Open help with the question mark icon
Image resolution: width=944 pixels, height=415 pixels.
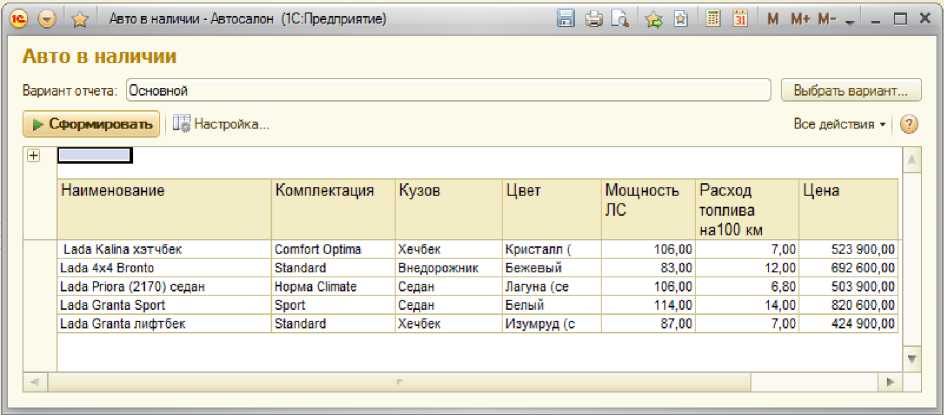click(x=909, y=125)
